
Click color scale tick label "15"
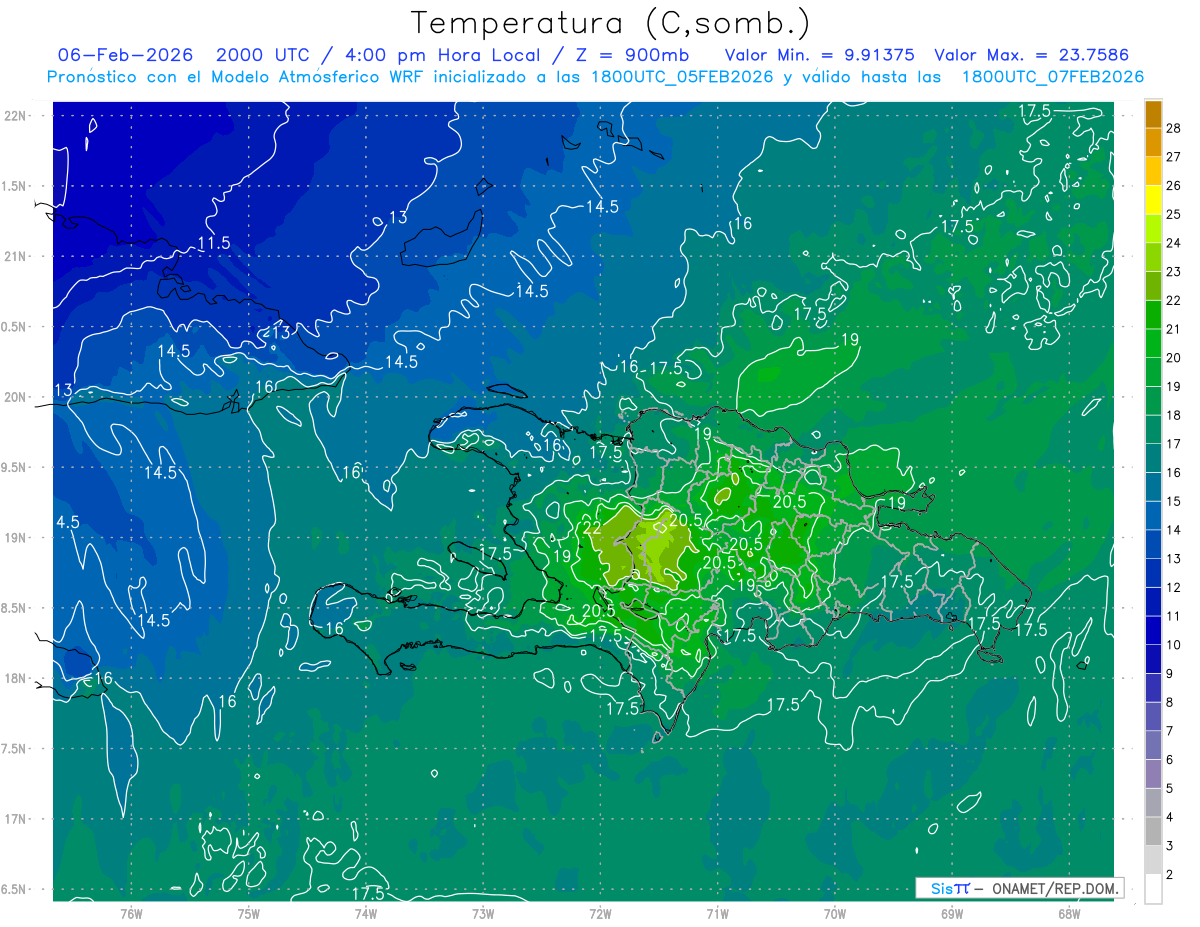pos(1174,501)
